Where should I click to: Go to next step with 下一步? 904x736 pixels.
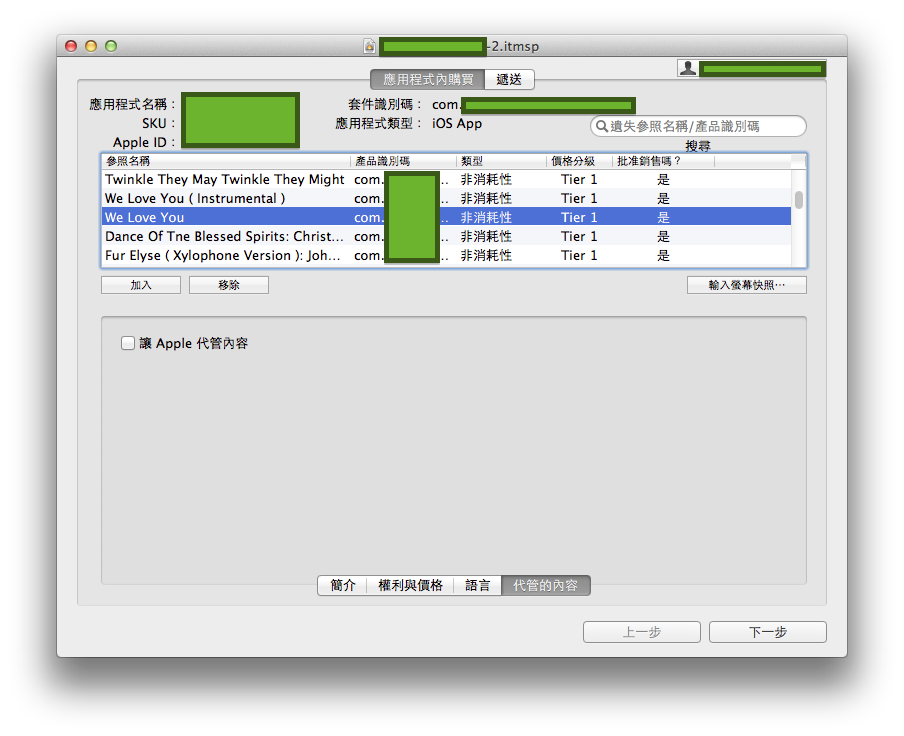point(767,632)
